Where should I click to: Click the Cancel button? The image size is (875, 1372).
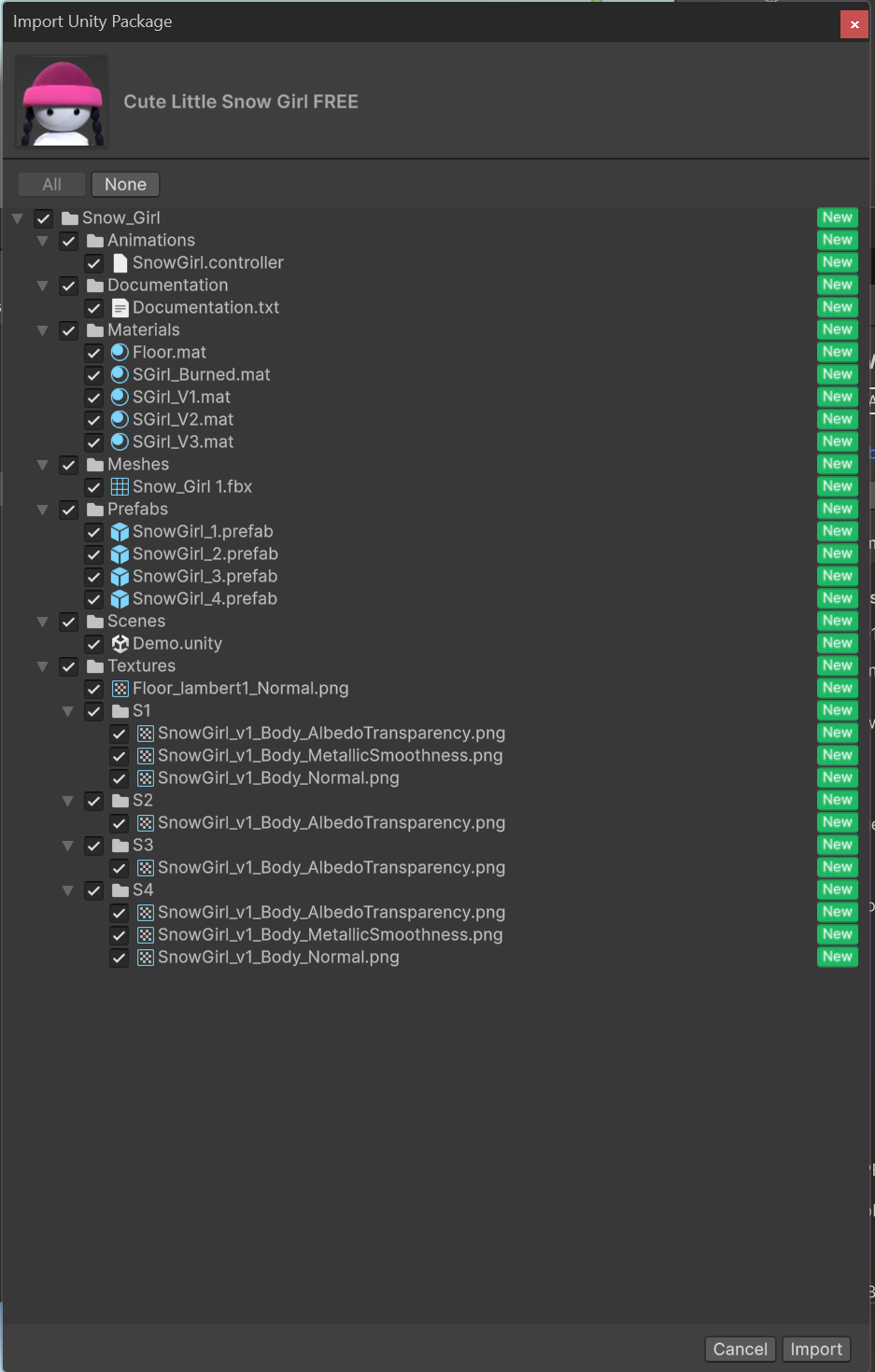740,1349
